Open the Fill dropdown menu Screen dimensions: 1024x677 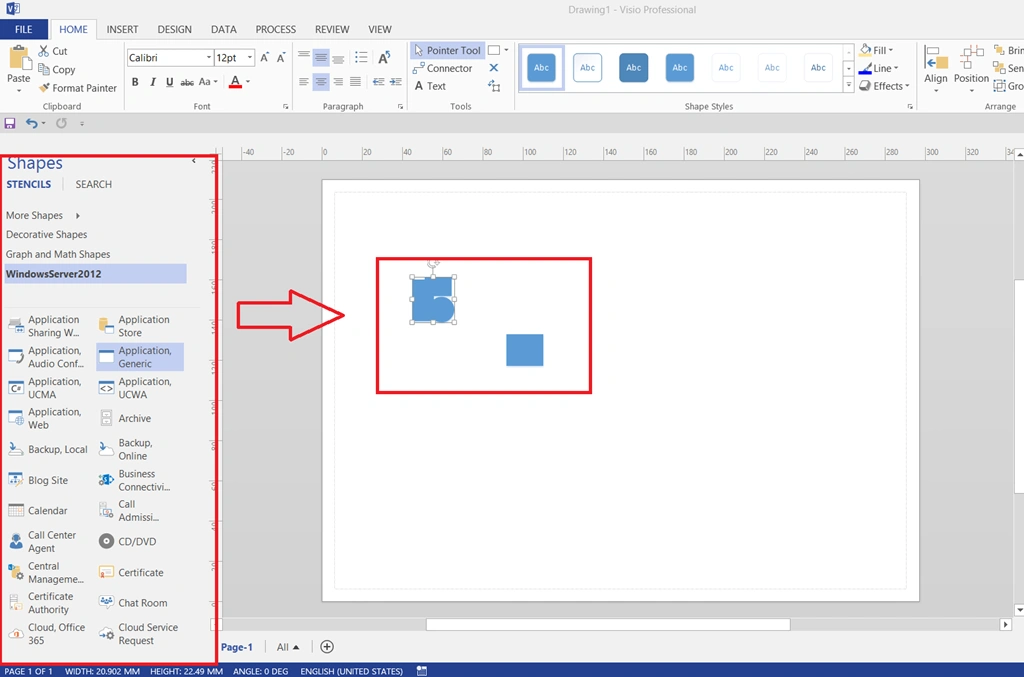878,50
